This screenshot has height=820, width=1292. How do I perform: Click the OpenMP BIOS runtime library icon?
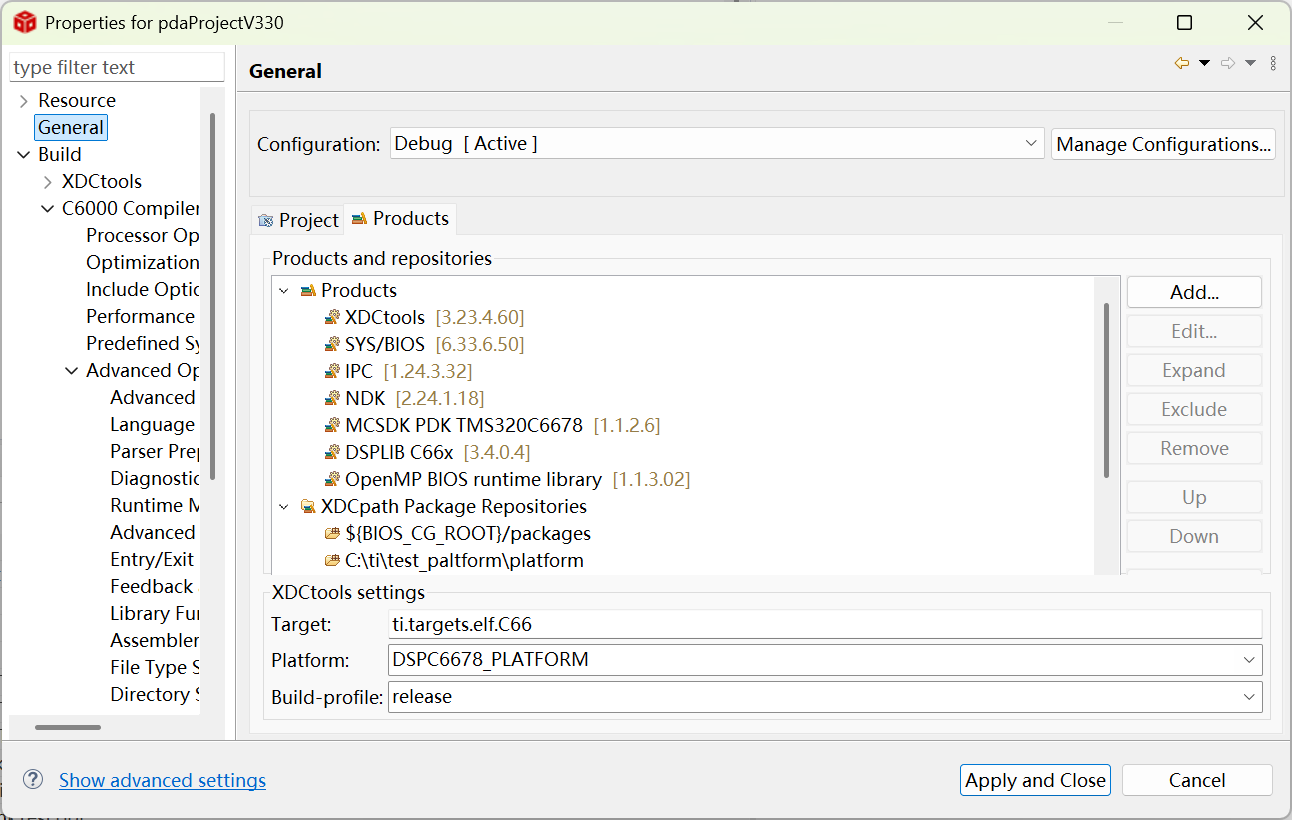coord(332,479)
